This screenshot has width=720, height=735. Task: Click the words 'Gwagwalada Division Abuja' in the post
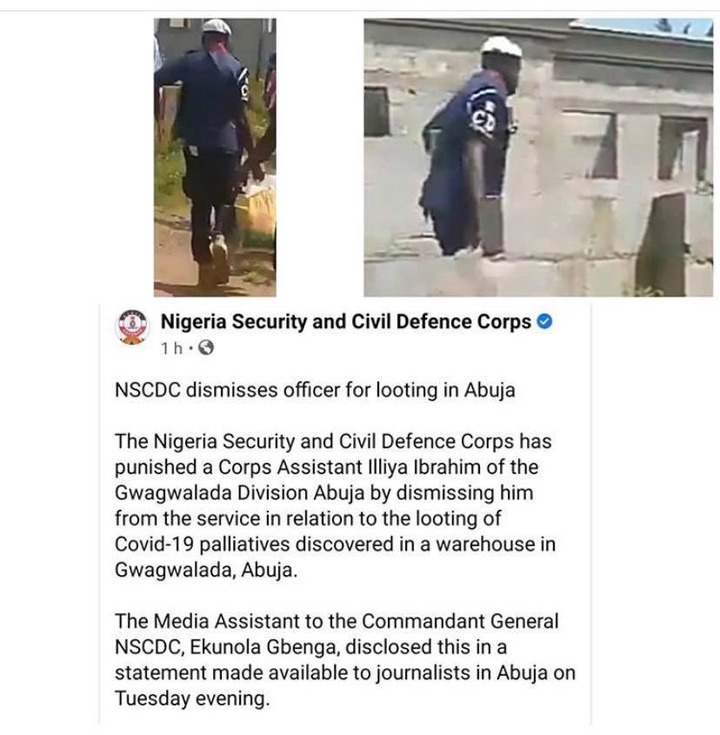[240, 493]
